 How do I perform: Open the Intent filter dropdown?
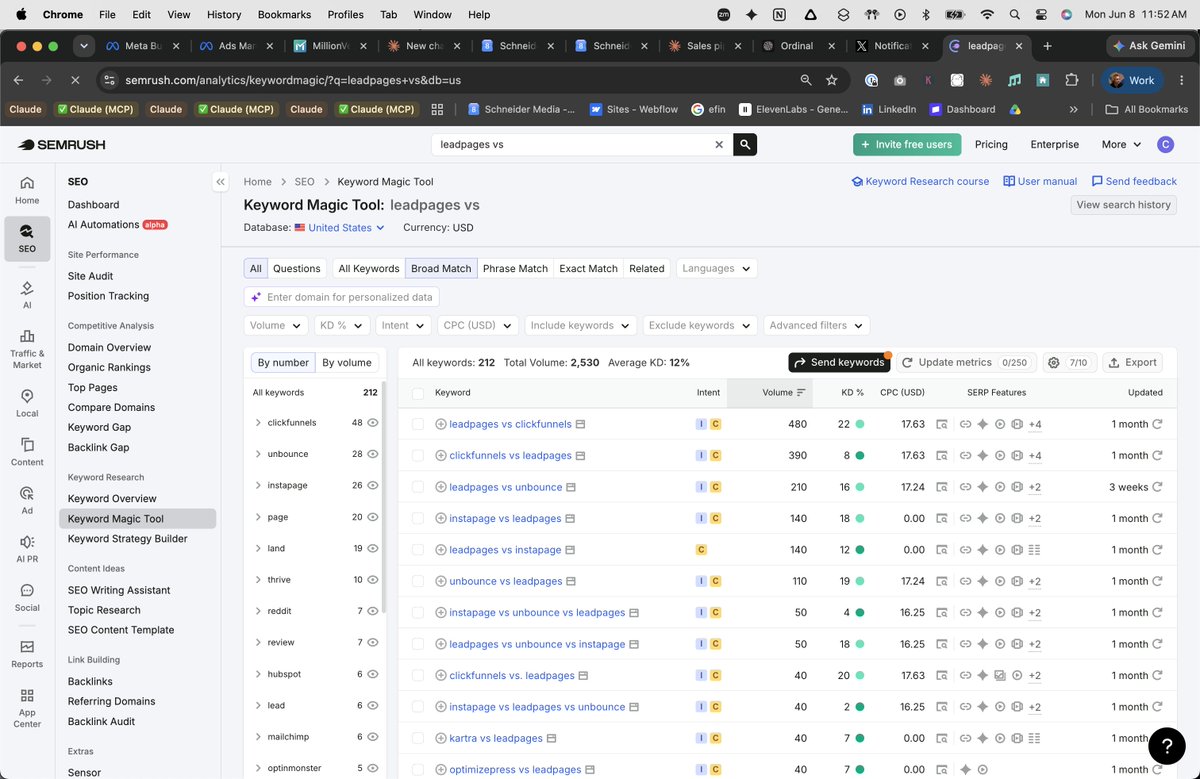[404, 325]
